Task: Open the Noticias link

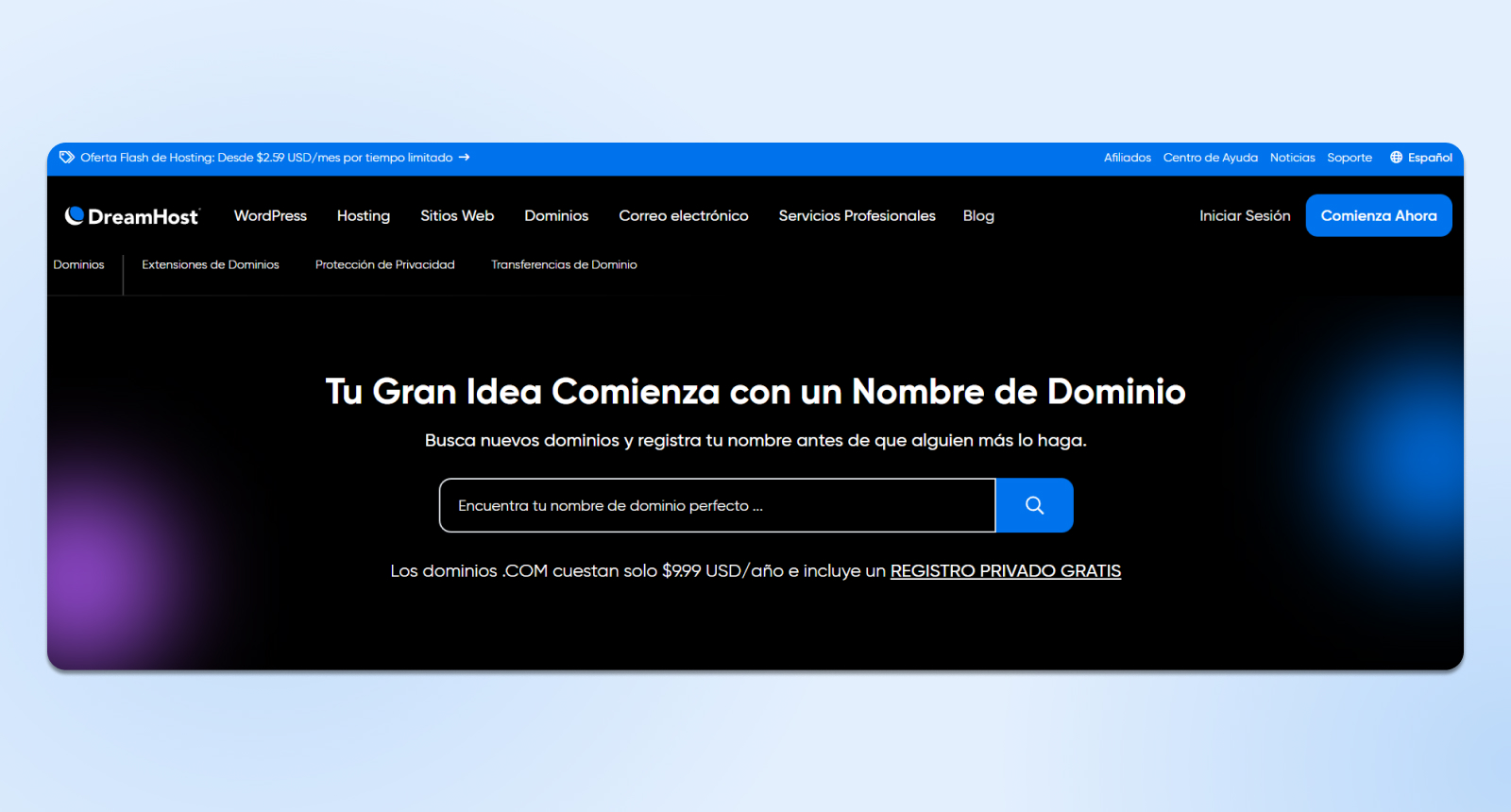Action: click(1293, 158)
